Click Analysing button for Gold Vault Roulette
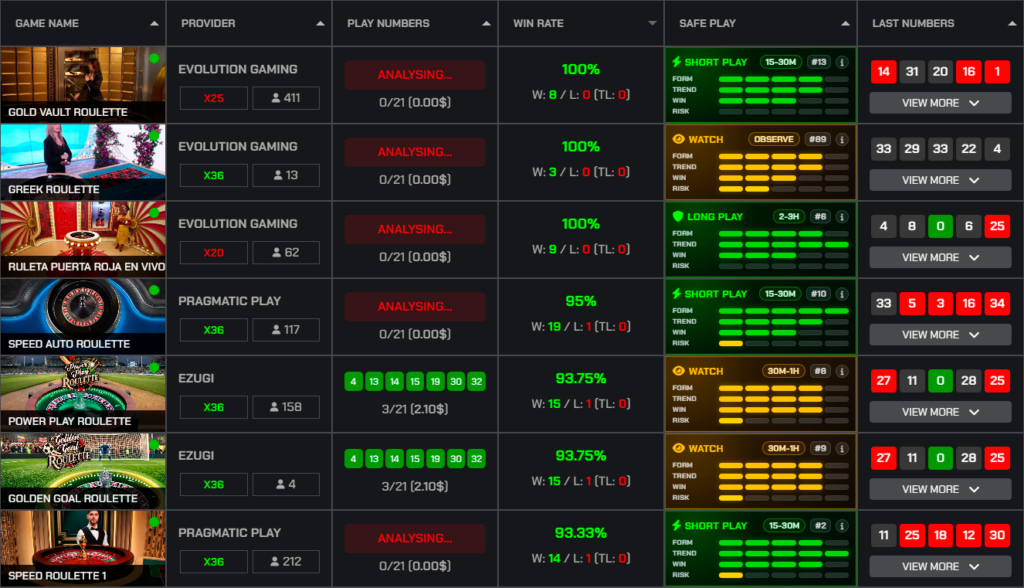 (x=415, y=74)
